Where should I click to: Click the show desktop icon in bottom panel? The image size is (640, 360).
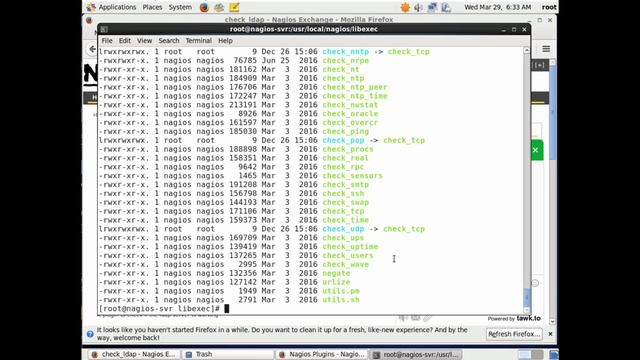coord(553,354)
